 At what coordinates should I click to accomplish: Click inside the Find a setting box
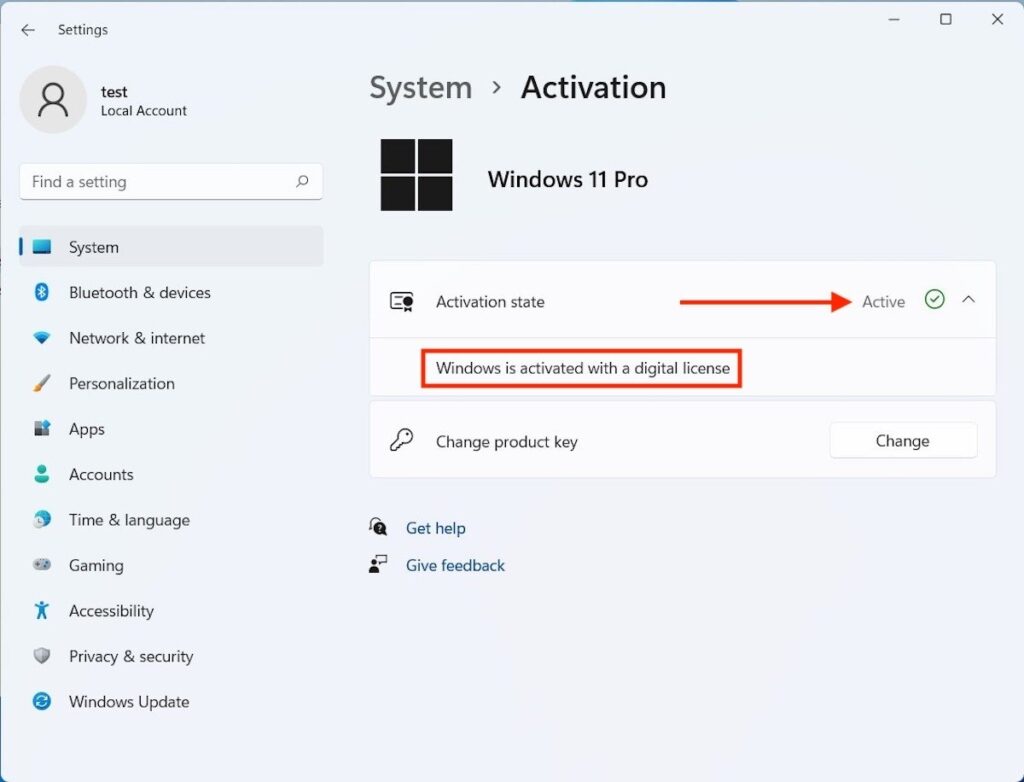(x=150, y=182)
